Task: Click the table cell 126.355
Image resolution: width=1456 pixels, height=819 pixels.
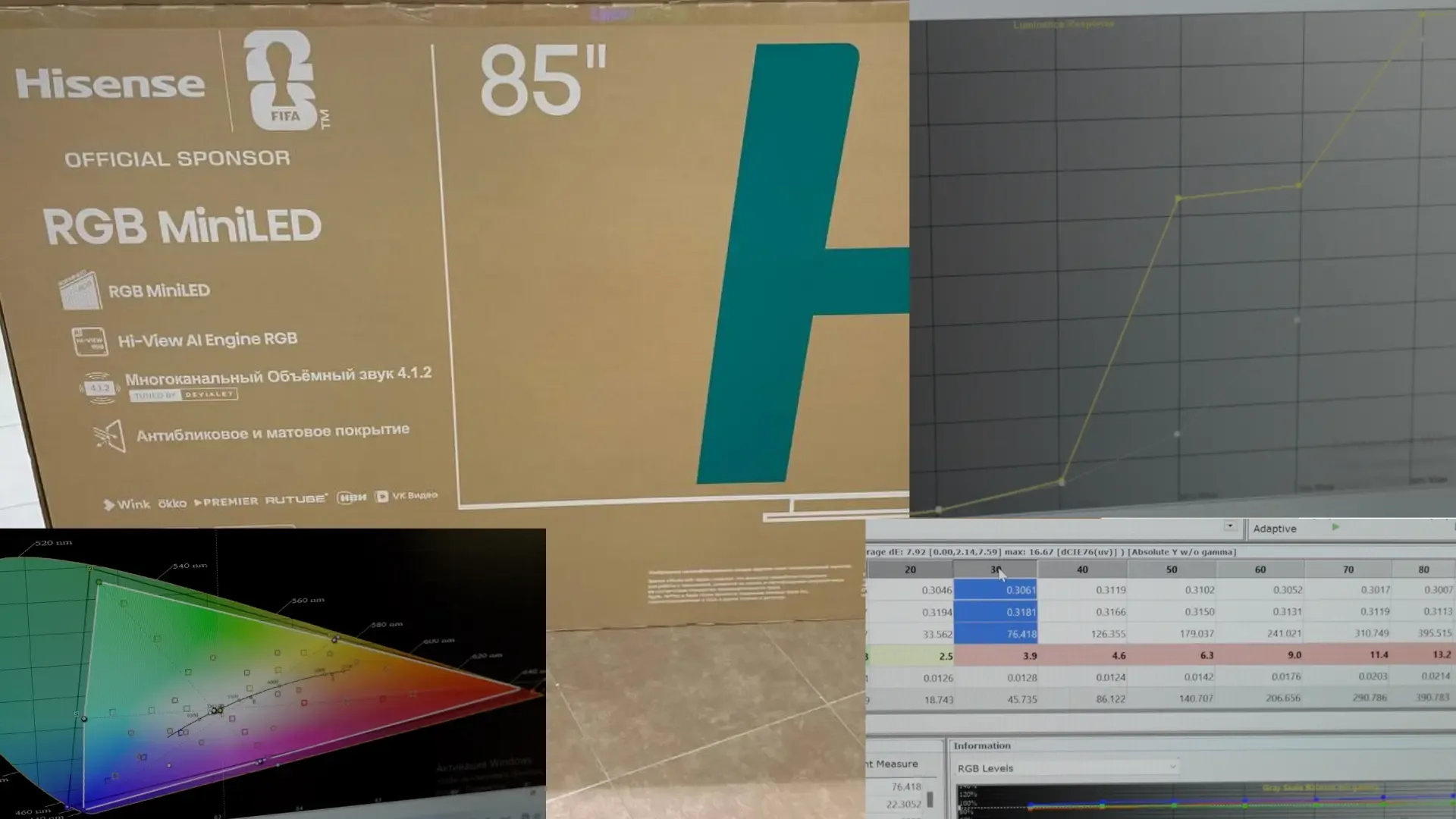Action: [x=1082, y=634]
